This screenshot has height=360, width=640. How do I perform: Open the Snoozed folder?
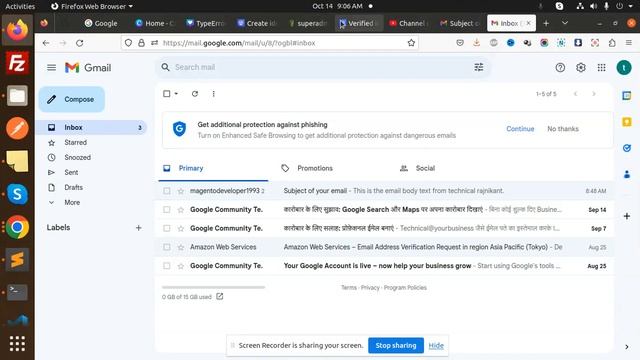click(78, 158)
